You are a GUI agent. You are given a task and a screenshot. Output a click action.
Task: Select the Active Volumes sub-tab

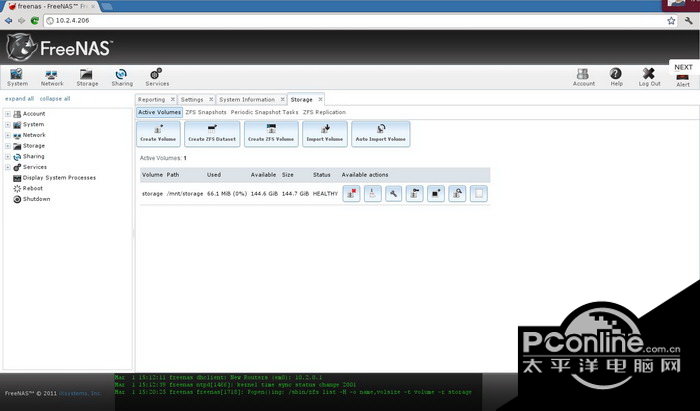159,112
